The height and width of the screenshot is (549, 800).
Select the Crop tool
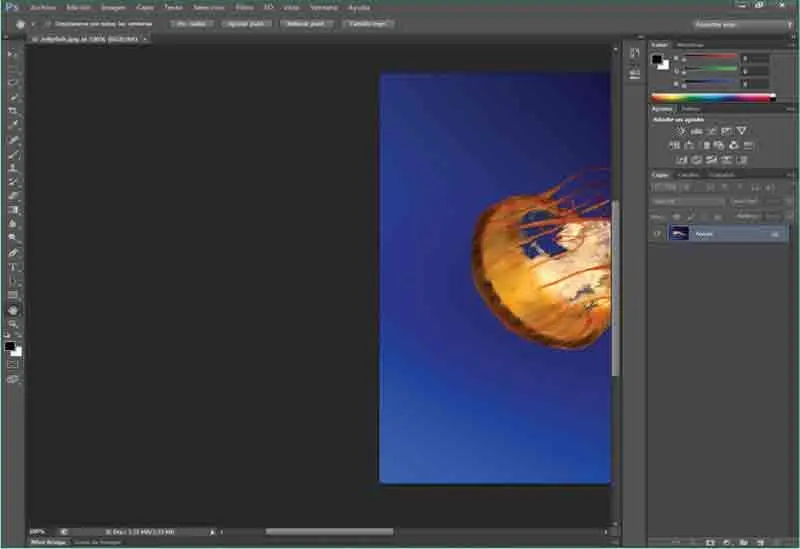pos(13,110)
